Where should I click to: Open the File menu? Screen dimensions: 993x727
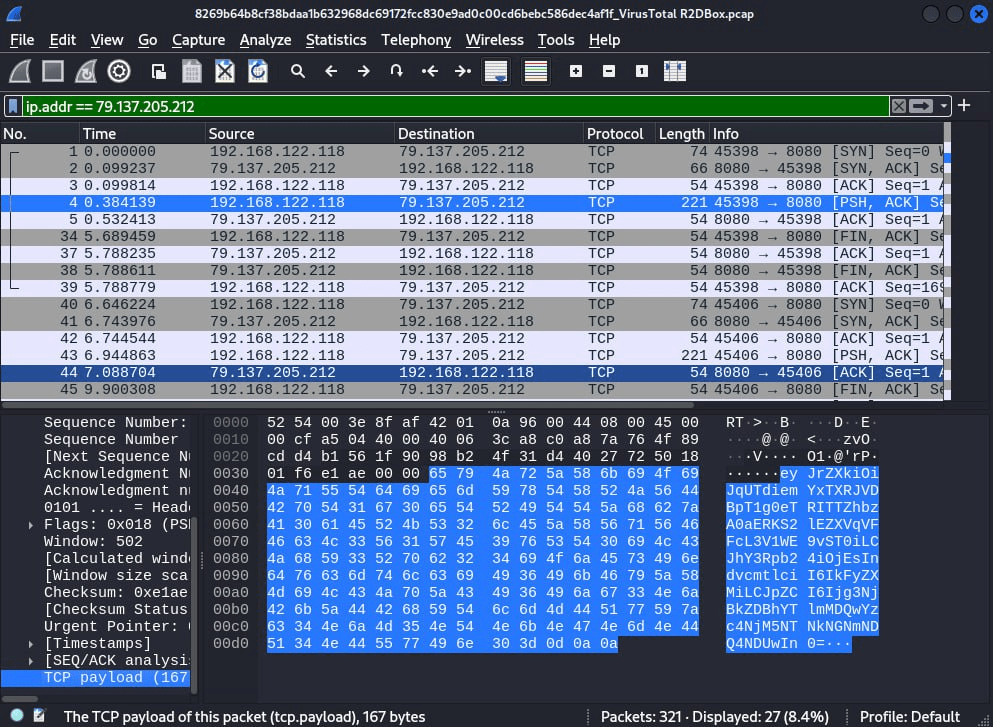[22, 40]
